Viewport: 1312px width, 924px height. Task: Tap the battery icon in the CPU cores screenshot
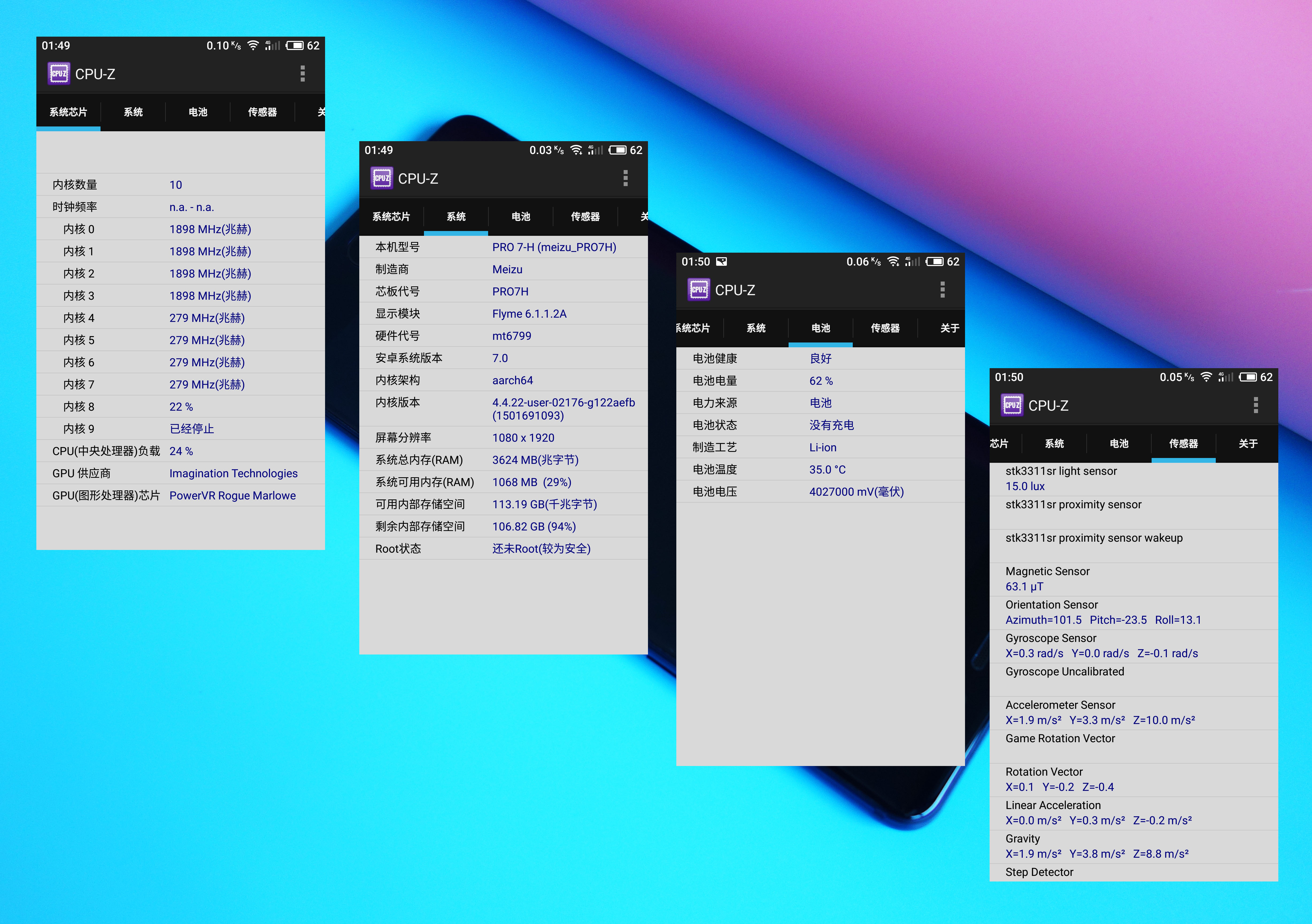point(295,45)
